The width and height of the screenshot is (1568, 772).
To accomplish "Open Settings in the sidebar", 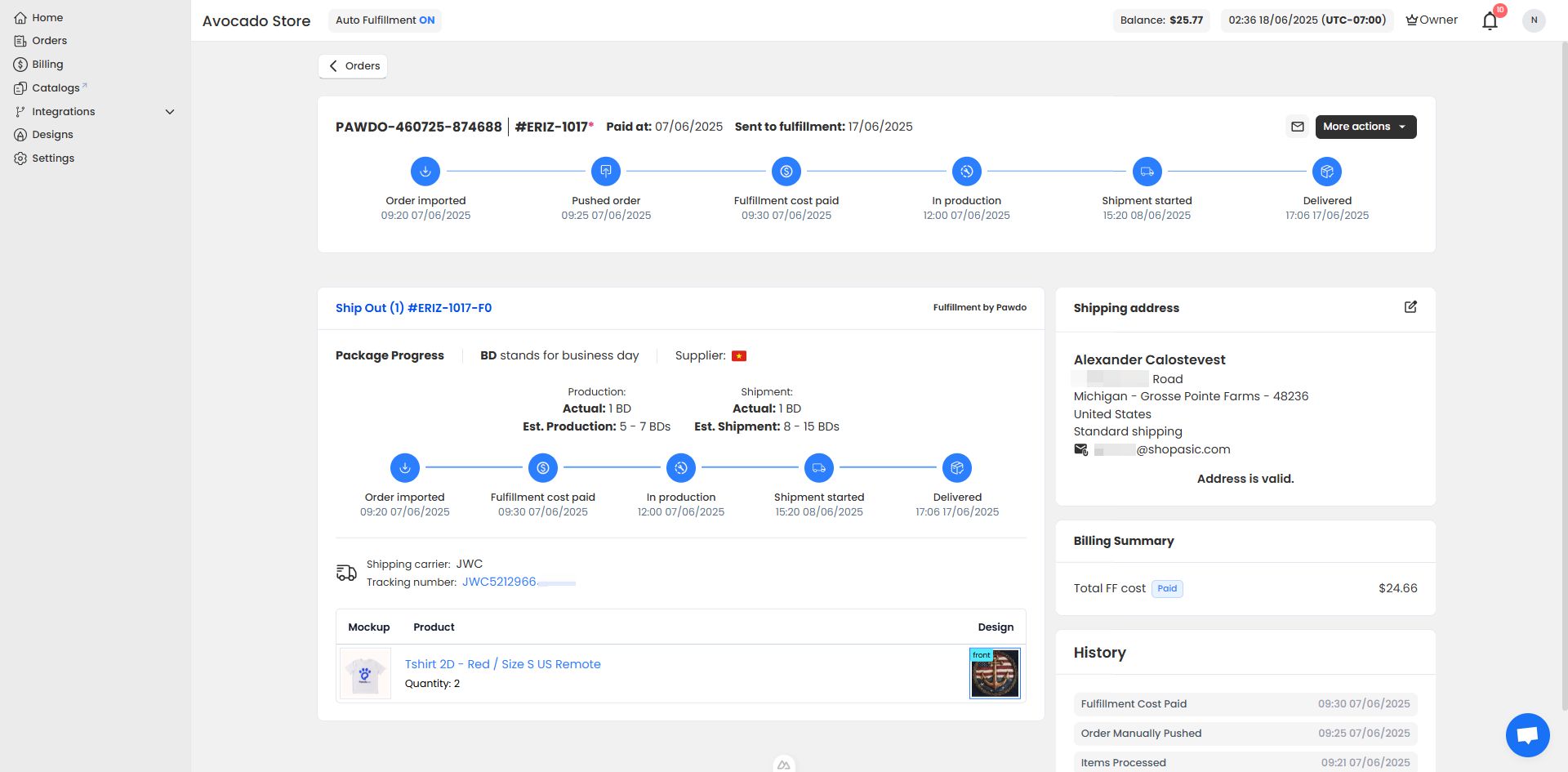I will point(44,158).
